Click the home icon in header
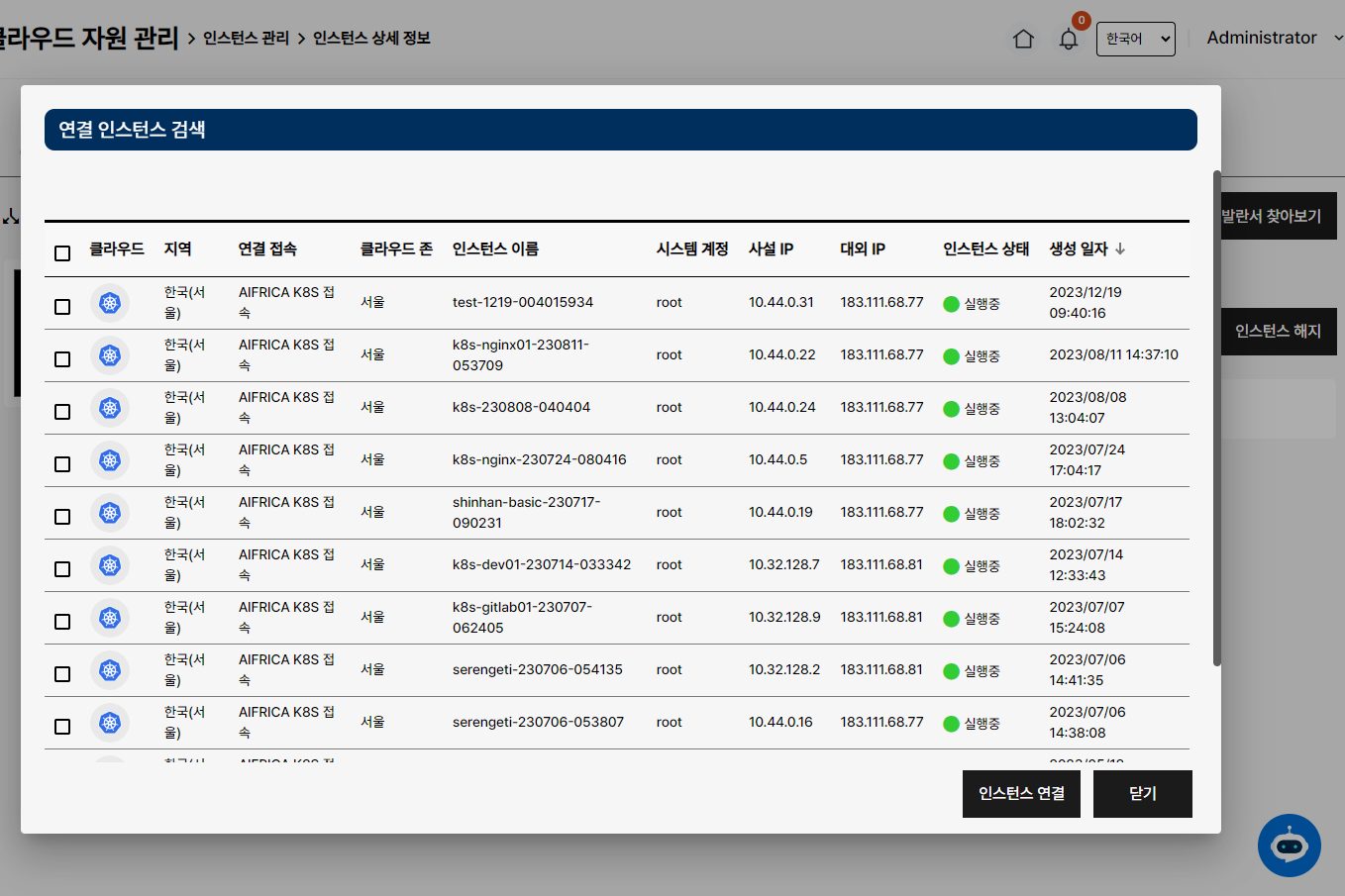This screenshot has height=896, width=1345. tap(1023, 39)
